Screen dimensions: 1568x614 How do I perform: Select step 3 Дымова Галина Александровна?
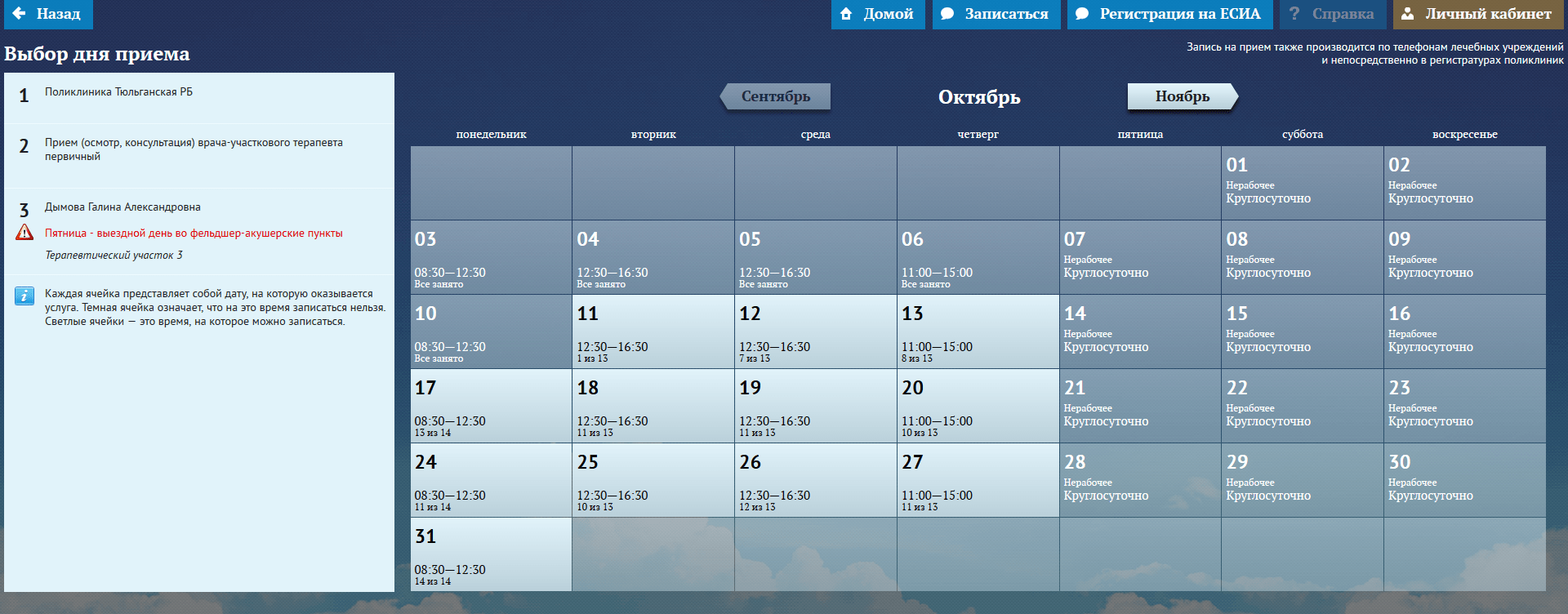(x=199, y=232)
